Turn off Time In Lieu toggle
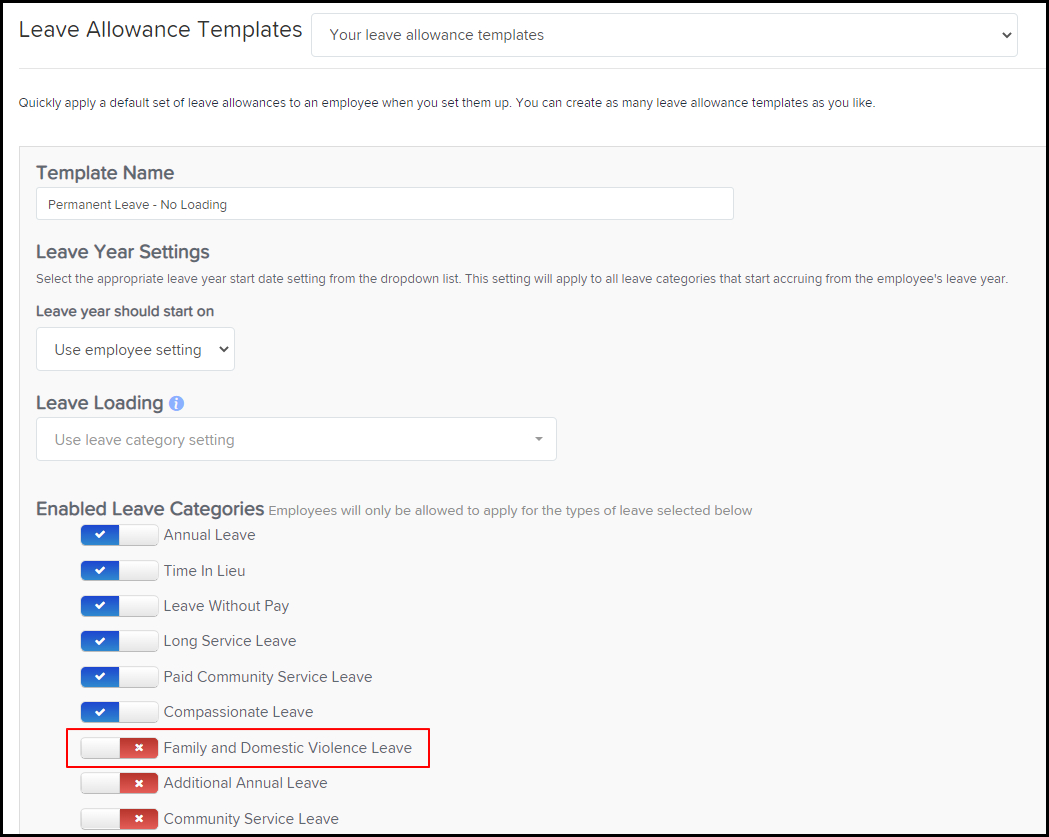The image size is (1049, 837). tap(119, 571)
